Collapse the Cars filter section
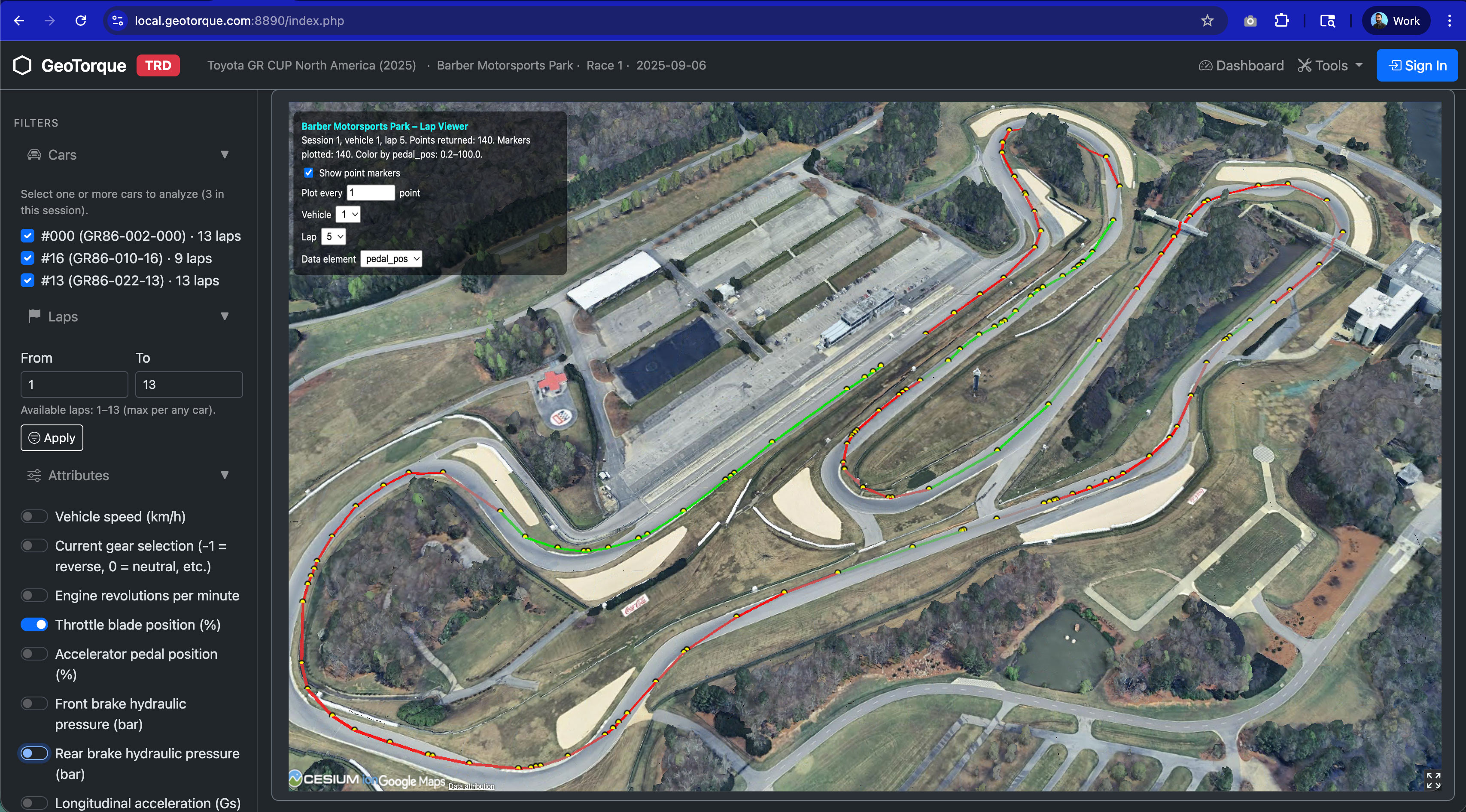The image size is (1466, 812). (x=224, y=155)
